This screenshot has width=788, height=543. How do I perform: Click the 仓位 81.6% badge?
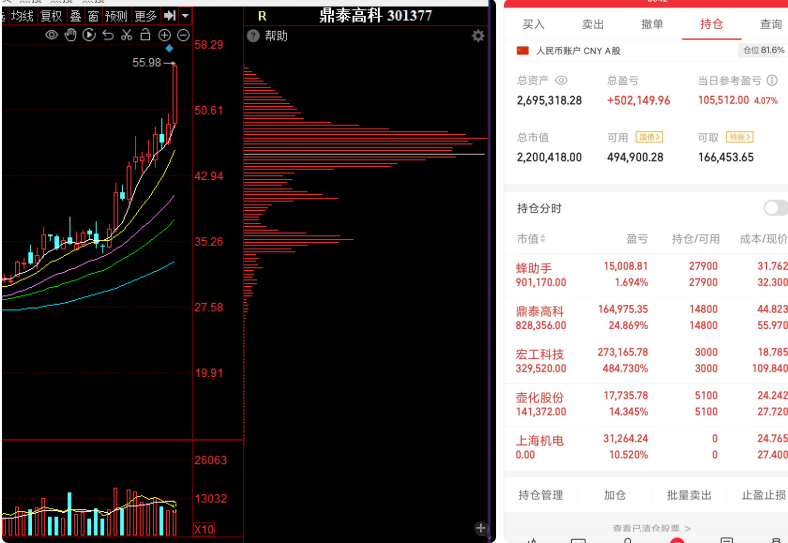point(763,50)
